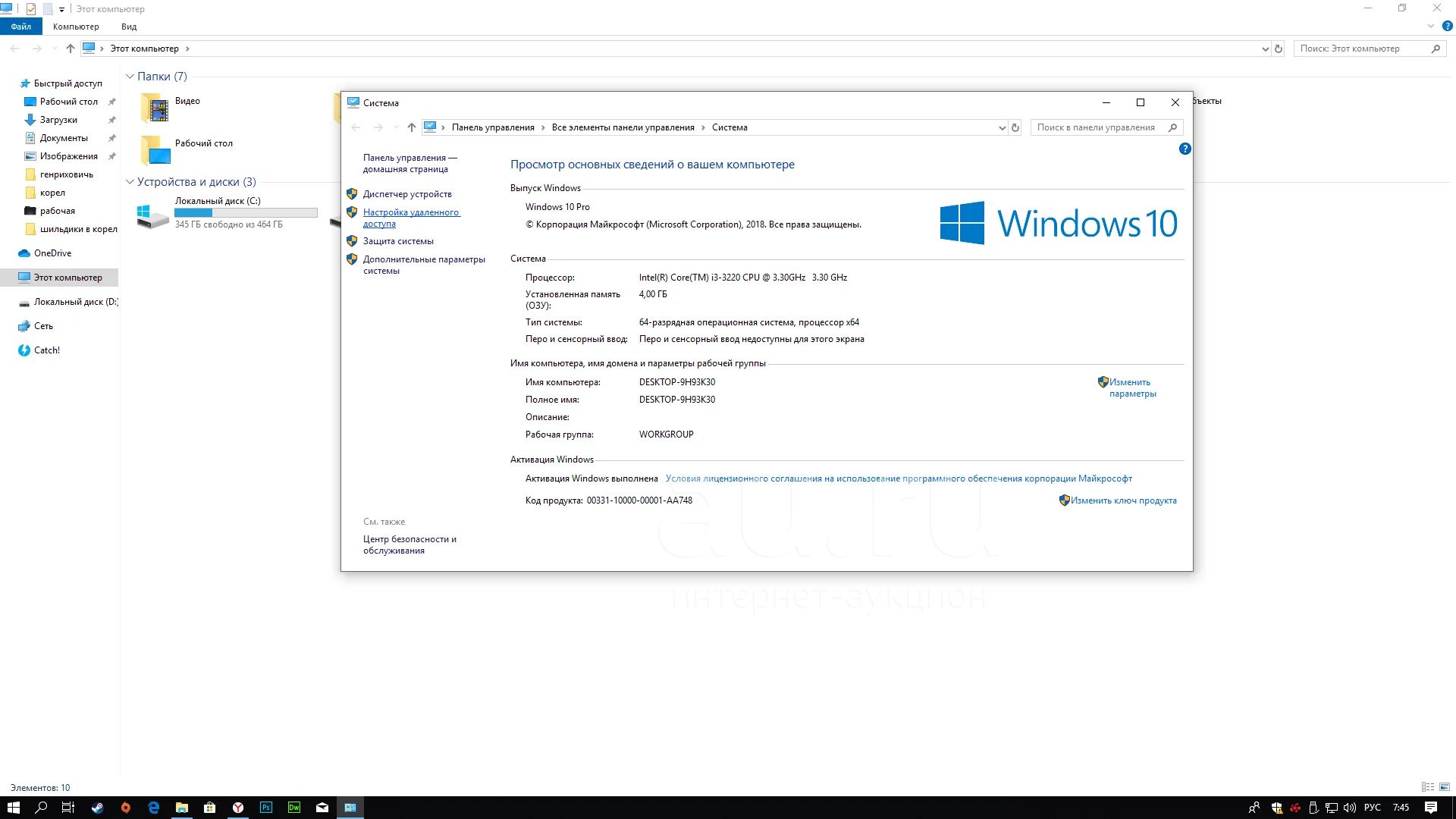Click properties icon in Explorer title bar
Image resolution: width=1456 pixels, height=819 pixels.
pyautogui.click(x=31, y=9)
